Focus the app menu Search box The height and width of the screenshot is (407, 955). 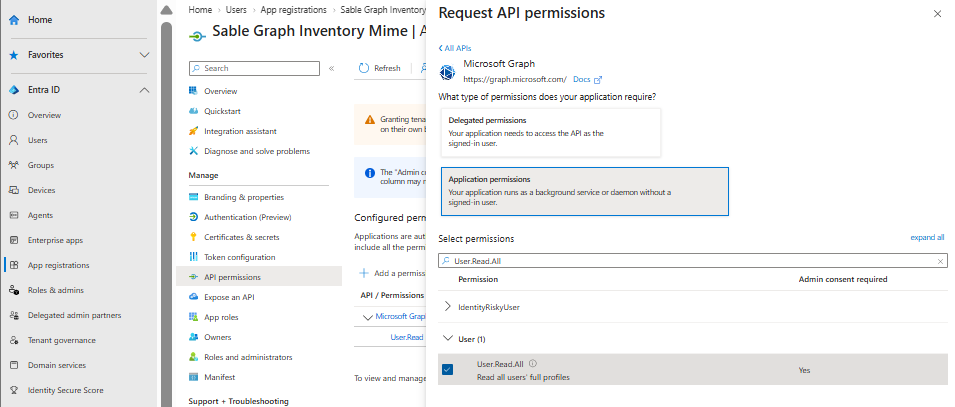(254, 68)
